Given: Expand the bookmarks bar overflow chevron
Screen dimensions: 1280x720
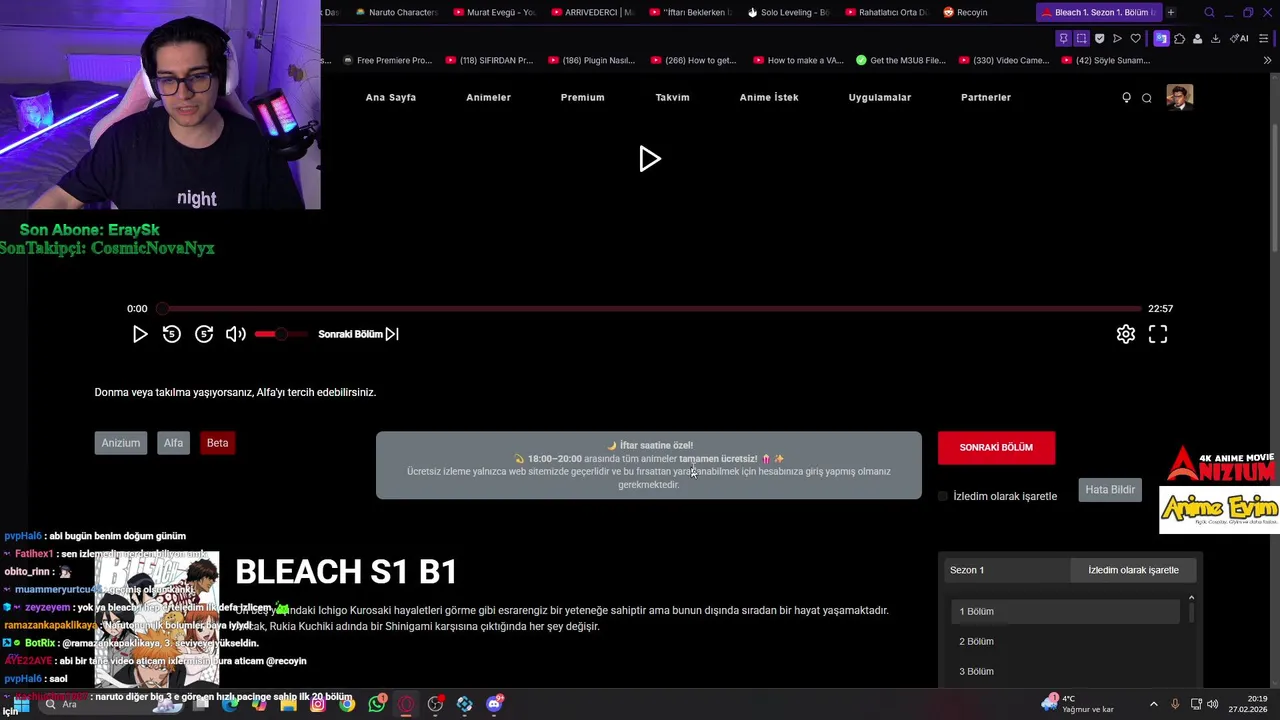Looking at the screenshot, I should click(1268, 60).
